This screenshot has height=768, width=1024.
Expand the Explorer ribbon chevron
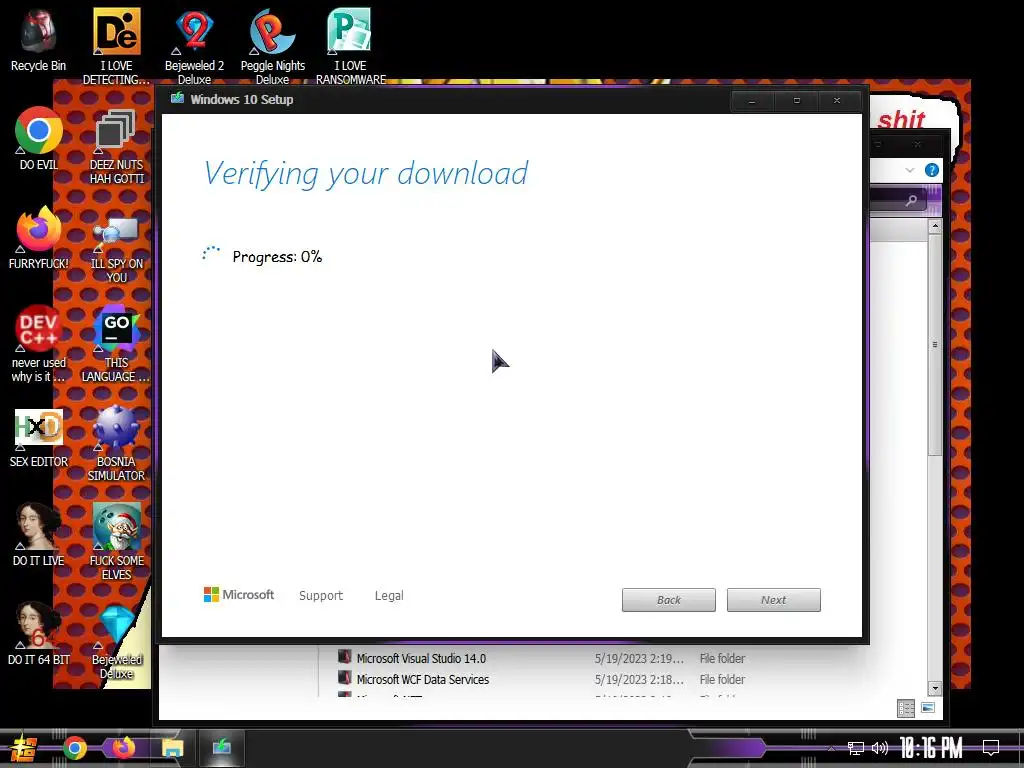(910, 170)
